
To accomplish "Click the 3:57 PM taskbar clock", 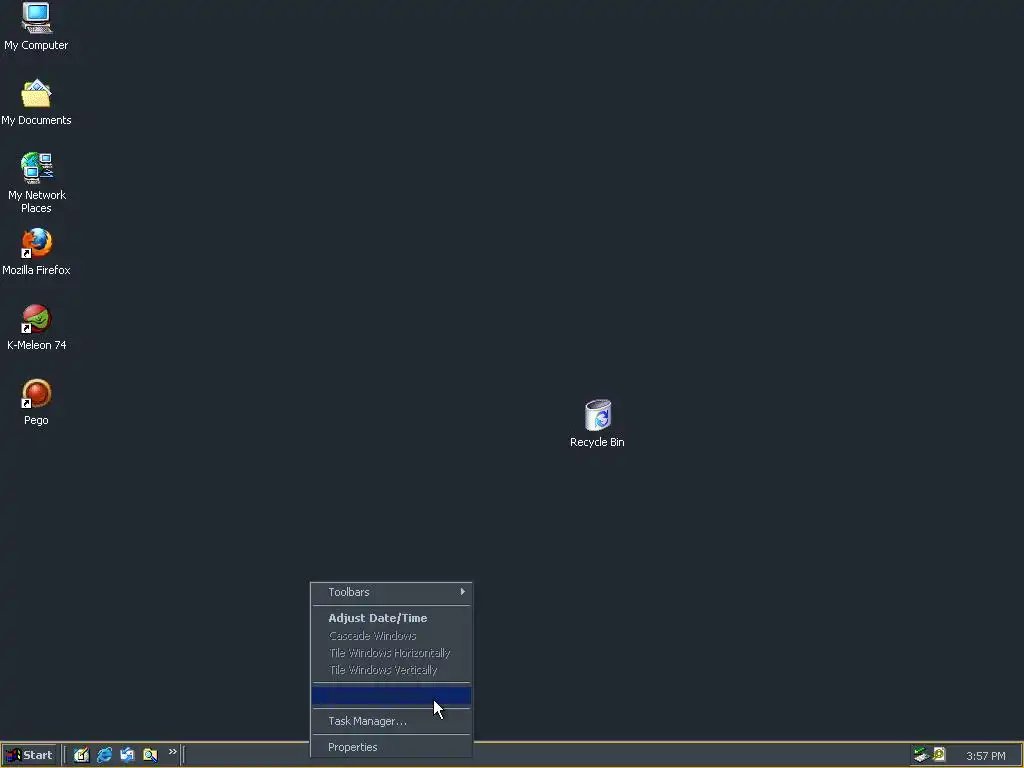I will coord(985,756).
